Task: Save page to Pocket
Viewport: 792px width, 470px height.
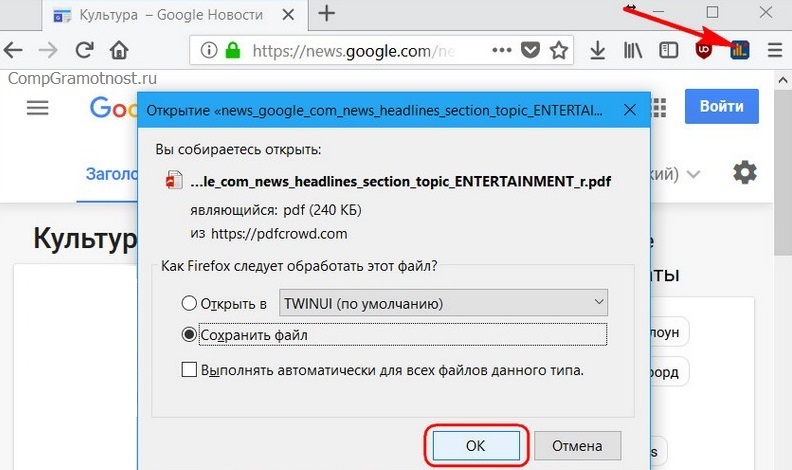Action: [530, 50]
